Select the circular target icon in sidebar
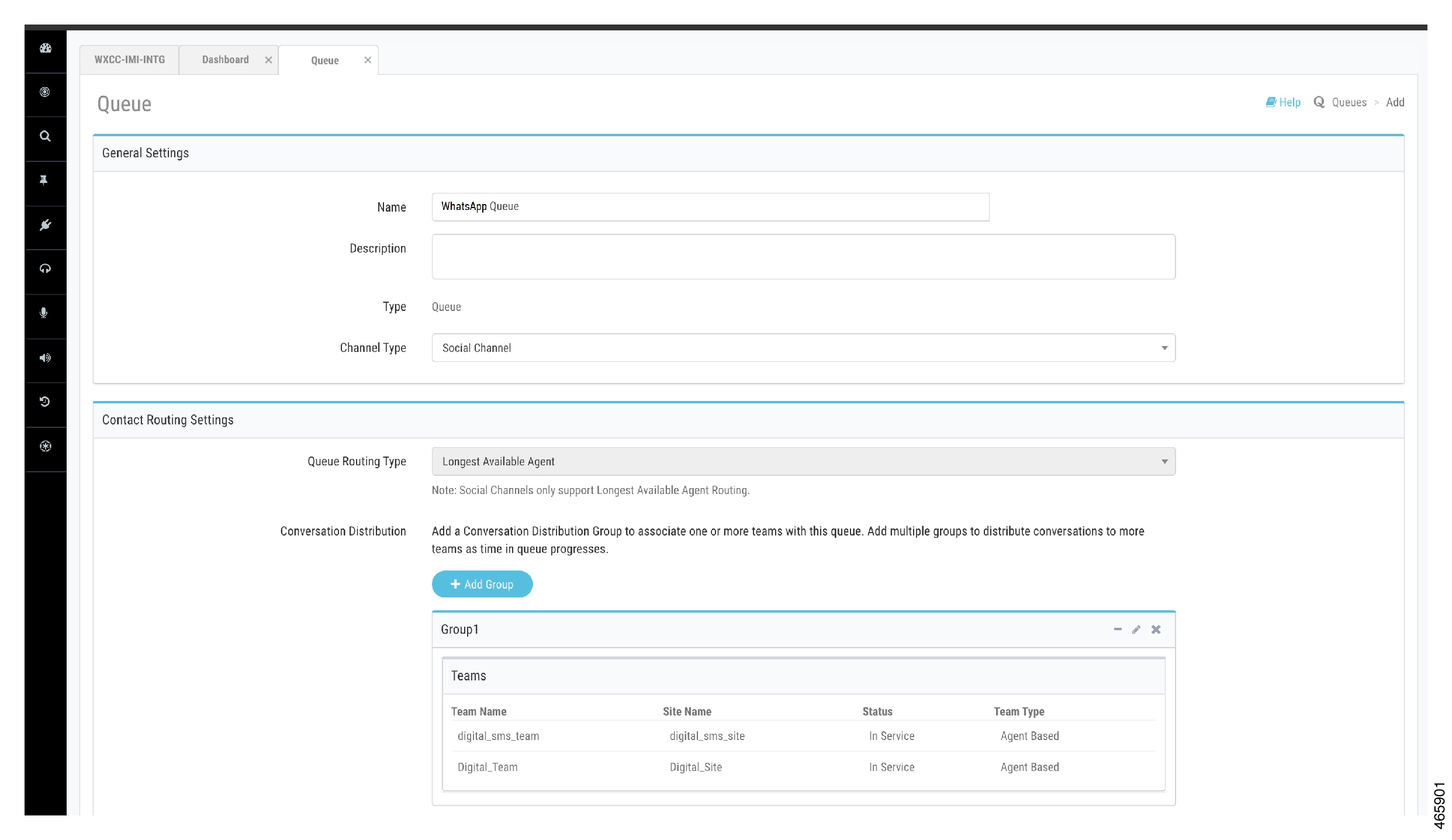Screen dimensions: 1452x840 click(x=45, y=92)
